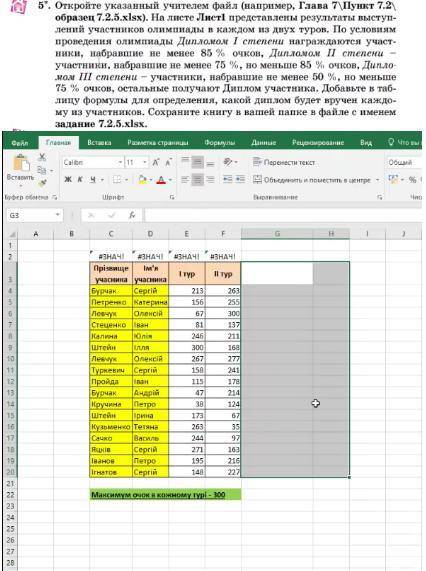Expand the borders dropdown arrow
This screenshot has width=426, height=571.
coord(126,180)
